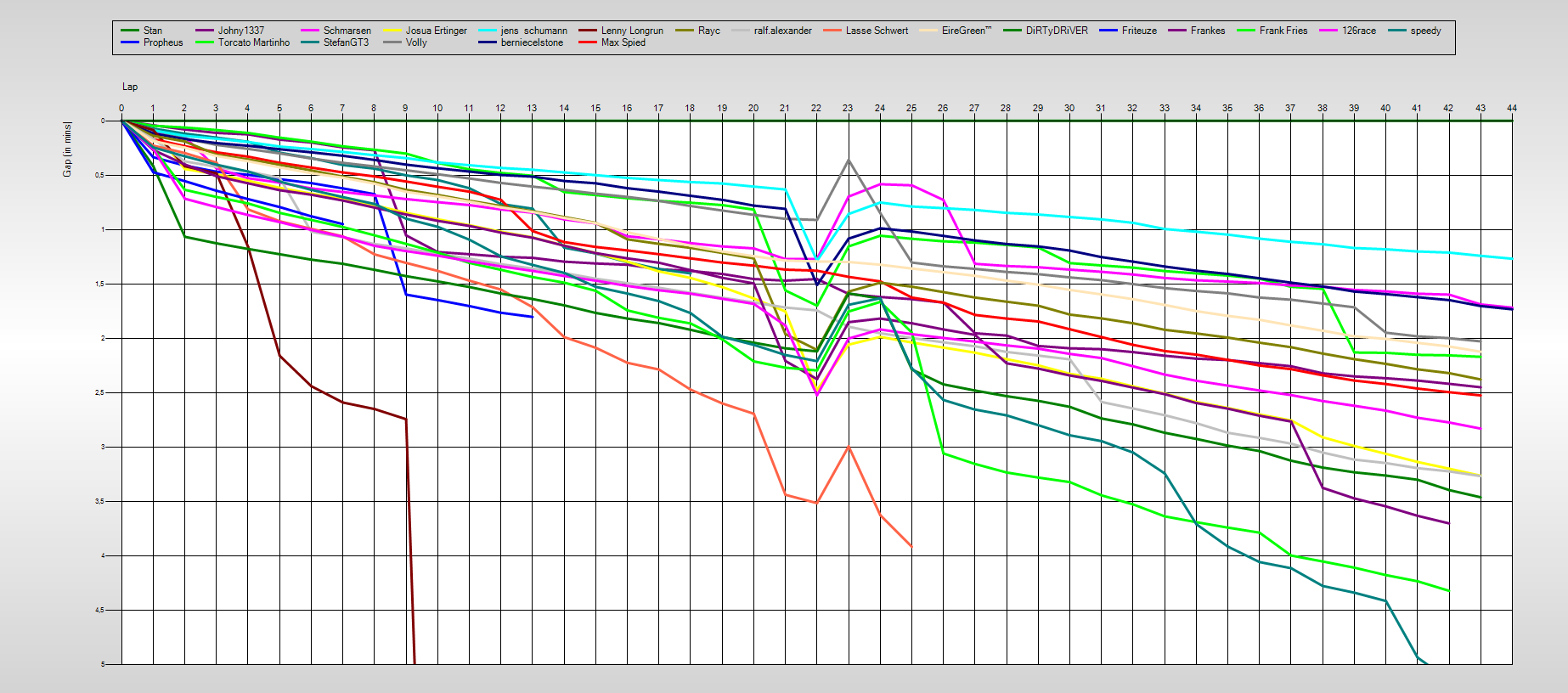The image size is (1568, 693).
Task: Click the dark red line beside Lenny Longrun
Action: click(588, 31)
